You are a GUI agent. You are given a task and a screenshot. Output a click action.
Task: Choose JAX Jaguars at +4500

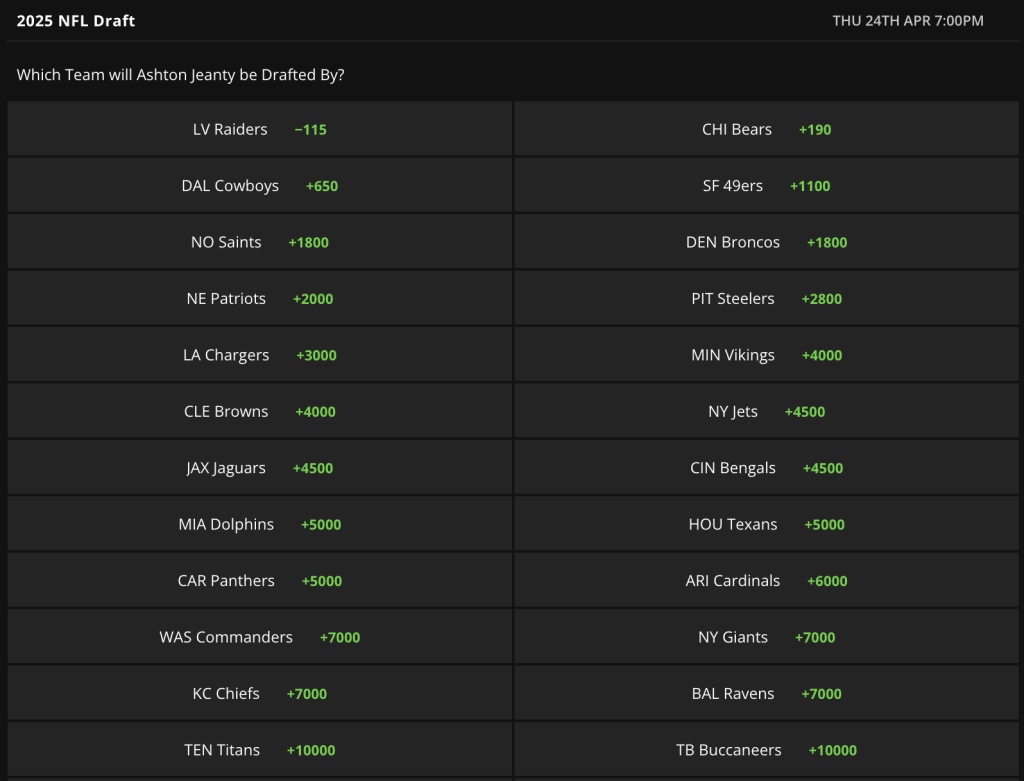pyautogui.click(x=258, y=467)
